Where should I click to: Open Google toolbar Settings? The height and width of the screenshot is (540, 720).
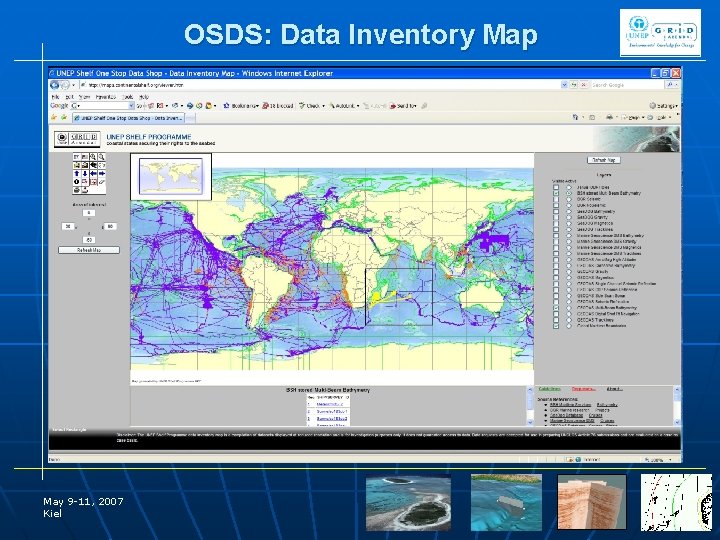pos(664,106)
